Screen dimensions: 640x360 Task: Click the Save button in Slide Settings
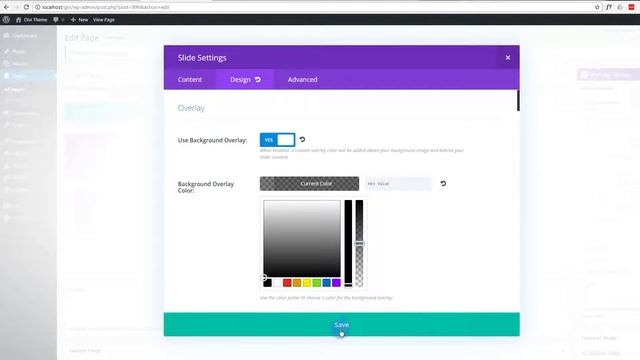point(342,324)
